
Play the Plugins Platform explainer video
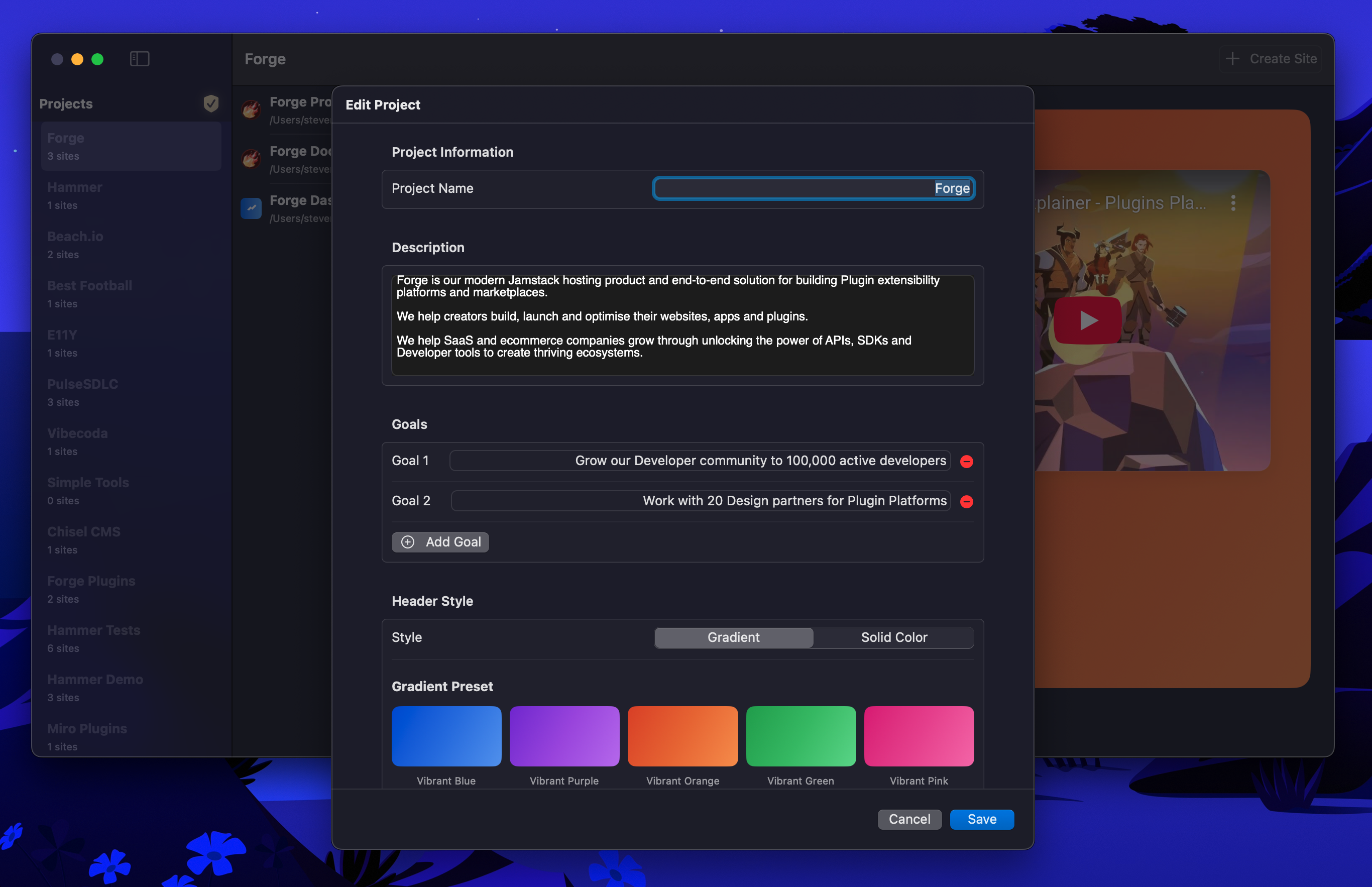pos(1087,320)
